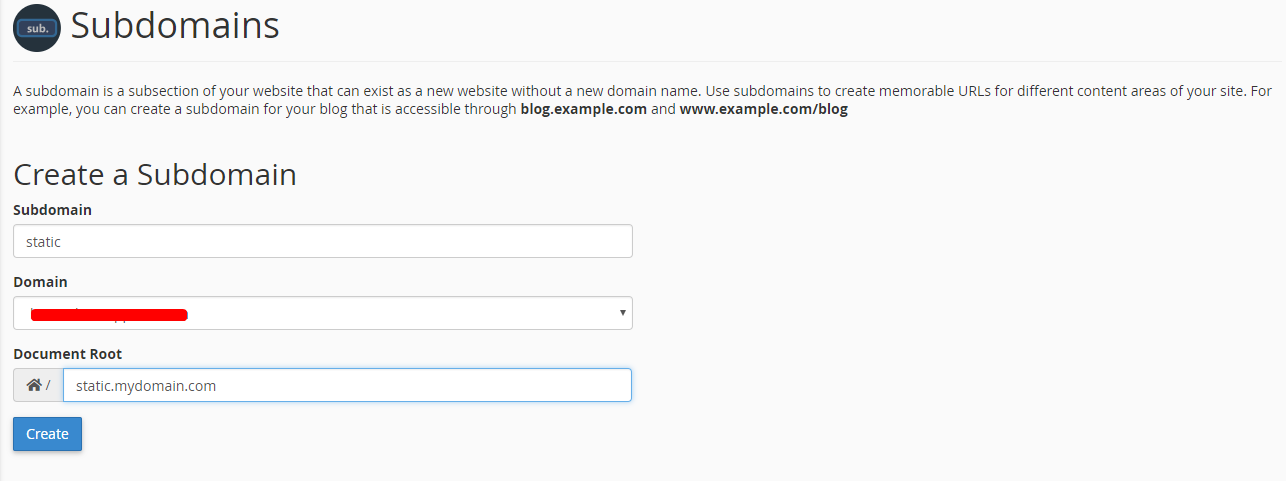Click the home icon beside Document Root
The width and height of the screenshot is (1286, 481).
coord(33,385)
